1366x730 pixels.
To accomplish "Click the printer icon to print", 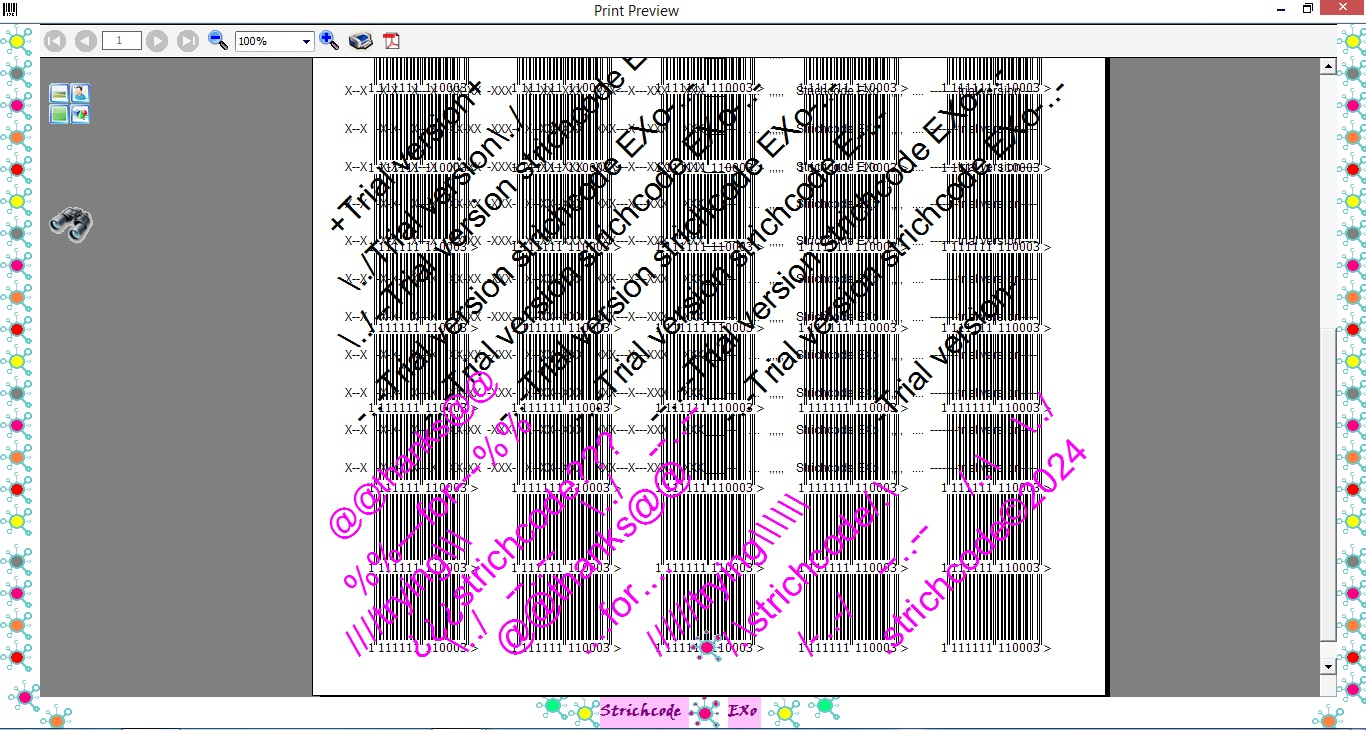I will 361,41.
